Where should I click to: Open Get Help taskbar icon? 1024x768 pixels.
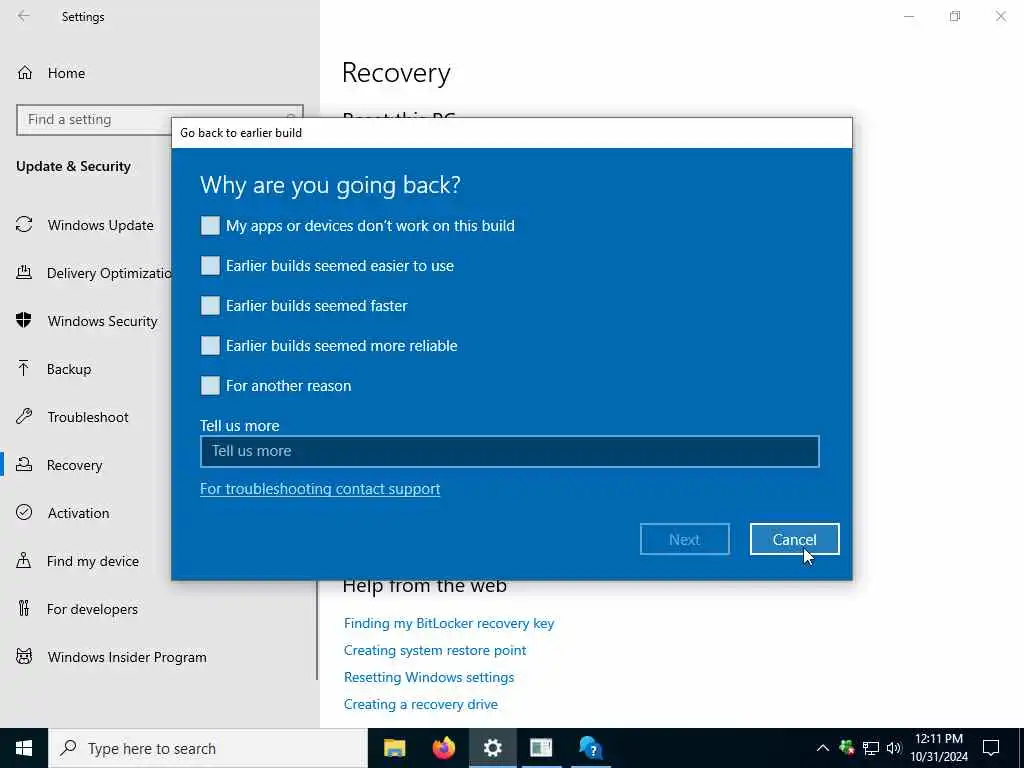click(x=590, y=748)
